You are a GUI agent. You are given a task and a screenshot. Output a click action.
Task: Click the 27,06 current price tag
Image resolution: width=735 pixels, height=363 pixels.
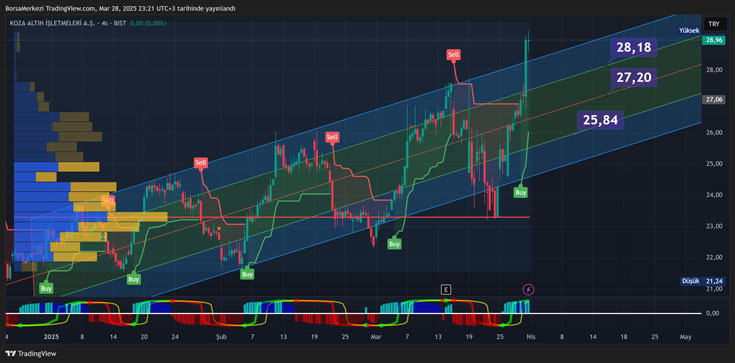(713, 99)
